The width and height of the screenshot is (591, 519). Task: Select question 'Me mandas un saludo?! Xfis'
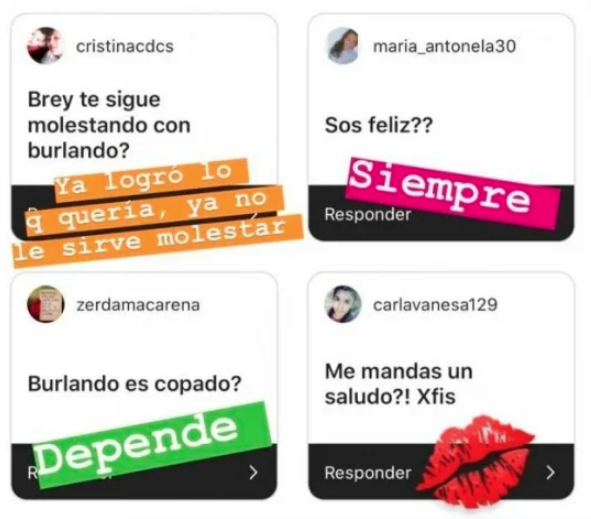(x=398, y=384)
